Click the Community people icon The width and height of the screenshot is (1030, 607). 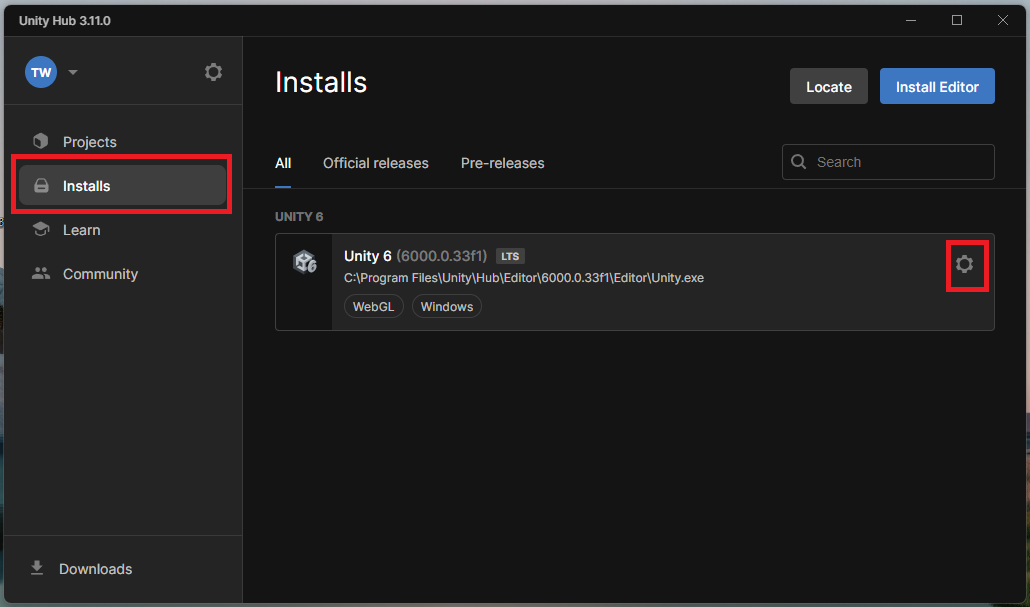[x=41, y=274]
